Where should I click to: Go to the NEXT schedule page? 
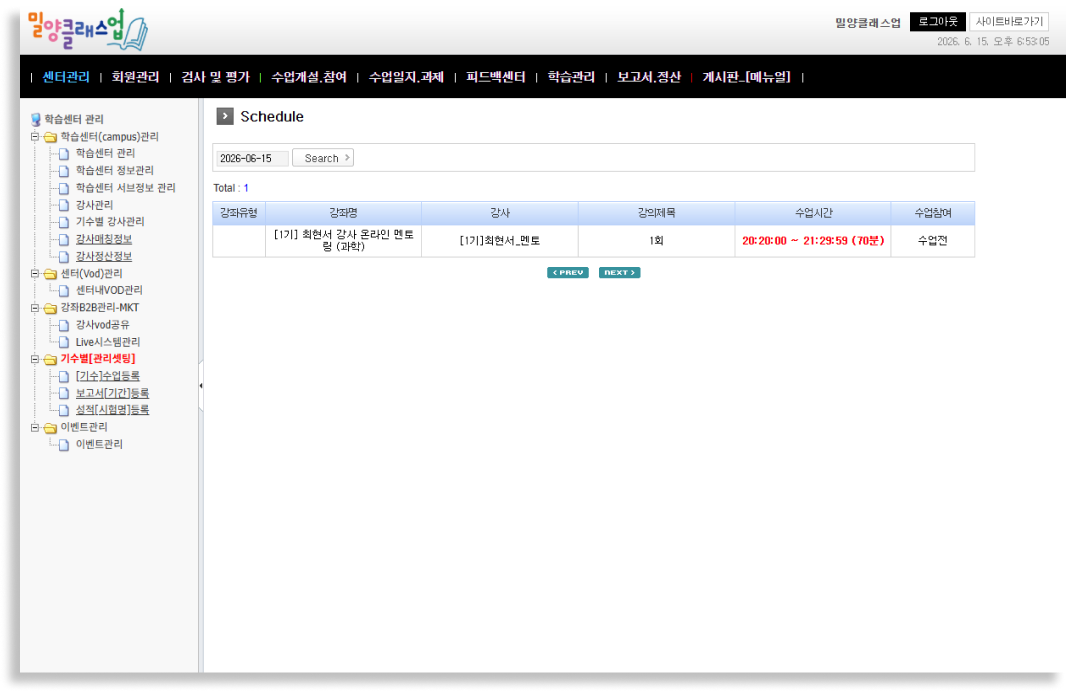619,273
